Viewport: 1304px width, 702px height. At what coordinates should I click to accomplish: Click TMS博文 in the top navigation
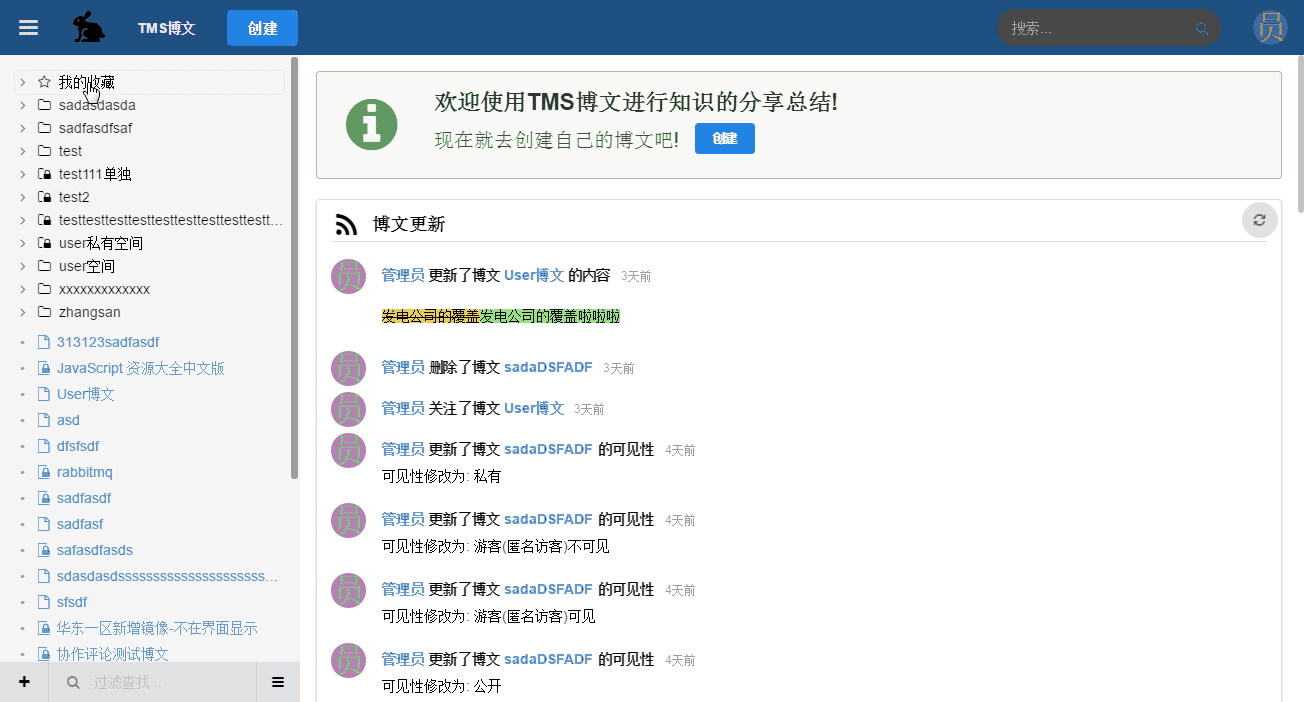click(166, 28)
